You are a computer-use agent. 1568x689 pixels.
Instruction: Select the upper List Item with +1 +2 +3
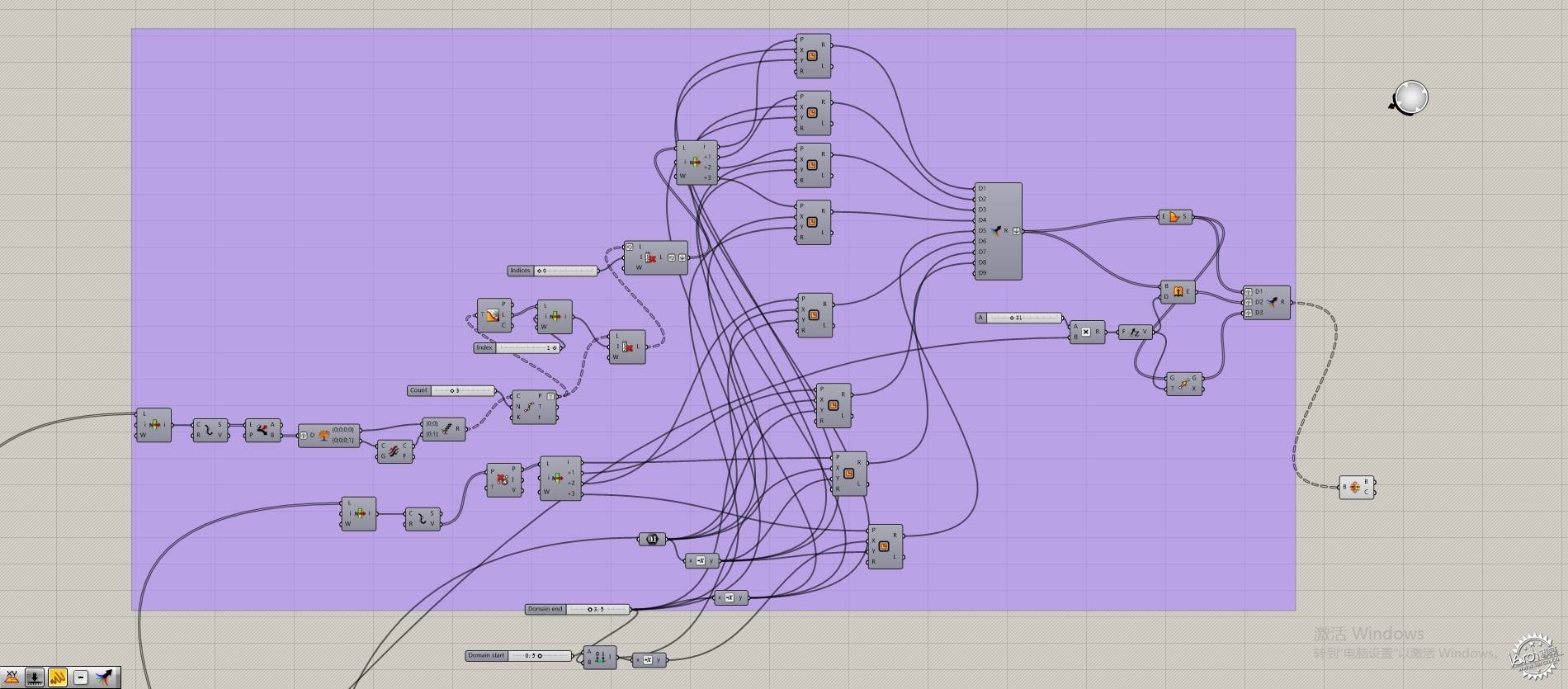tap(697, 163)
